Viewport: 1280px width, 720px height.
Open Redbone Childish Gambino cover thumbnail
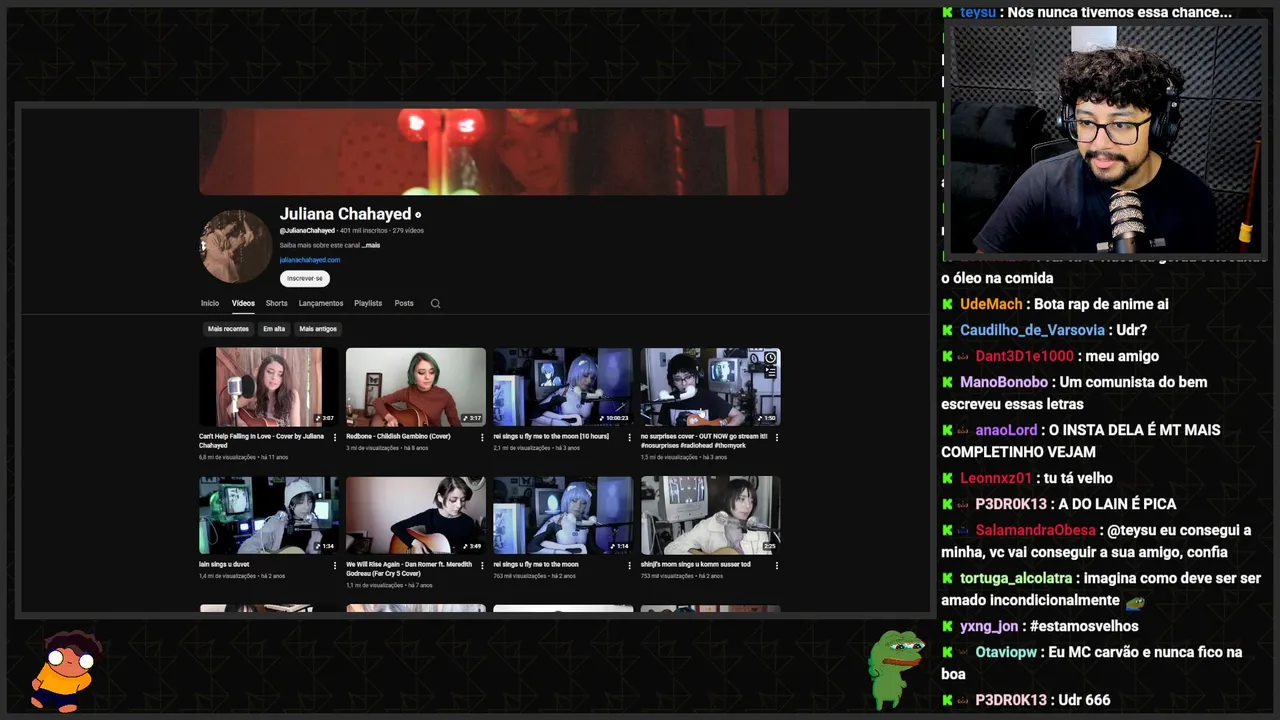coord(416,387)
